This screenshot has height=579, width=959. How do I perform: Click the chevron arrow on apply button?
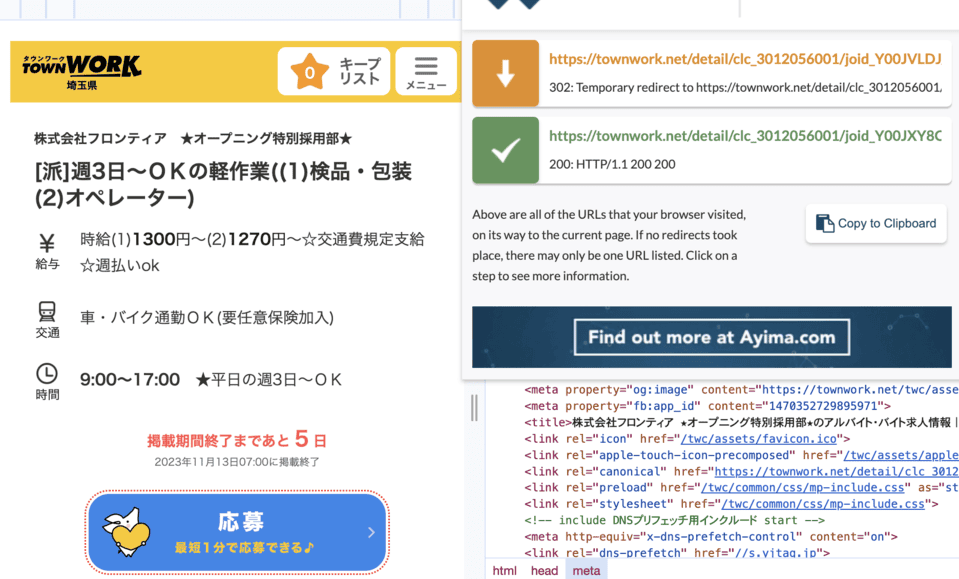(371, 533)
